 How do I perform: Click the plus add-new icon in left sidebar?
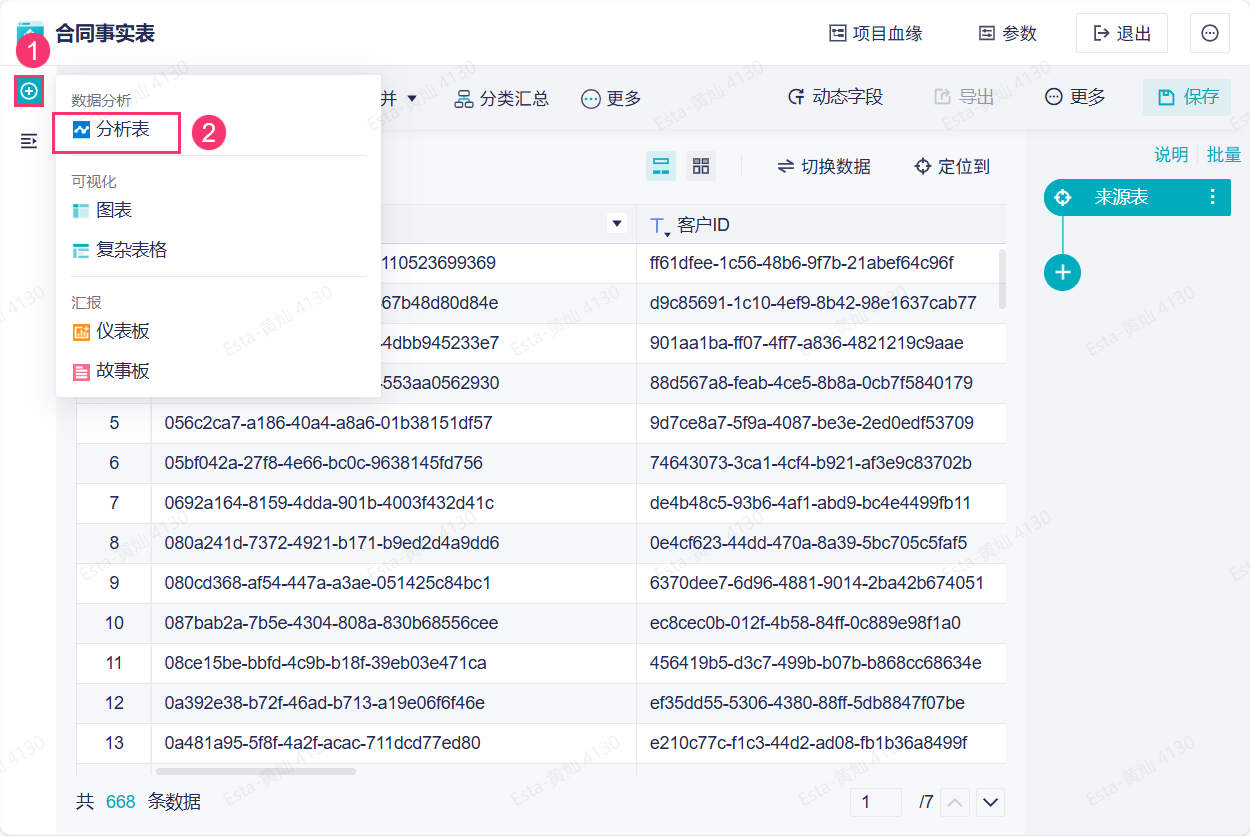click(29, 91)
